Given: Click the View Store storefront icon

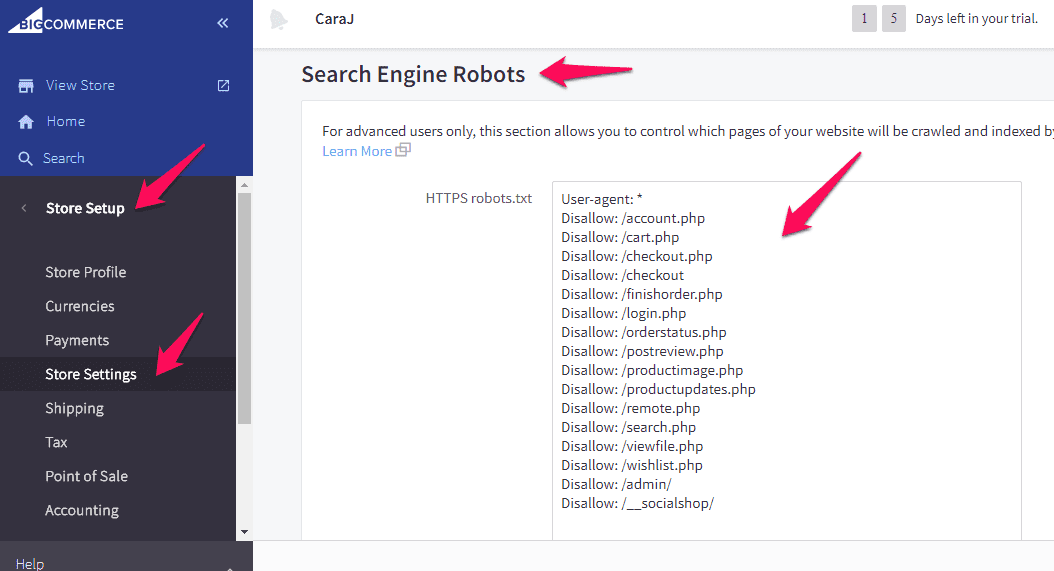Looking at the screenshot, I should [26, 85].
